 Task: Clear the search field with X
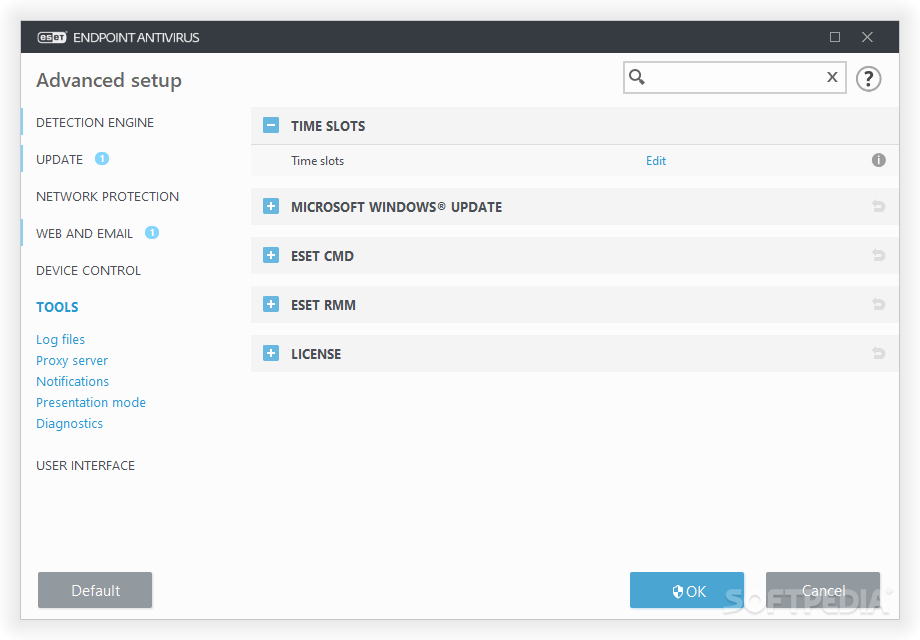click(x=831, y=77)
